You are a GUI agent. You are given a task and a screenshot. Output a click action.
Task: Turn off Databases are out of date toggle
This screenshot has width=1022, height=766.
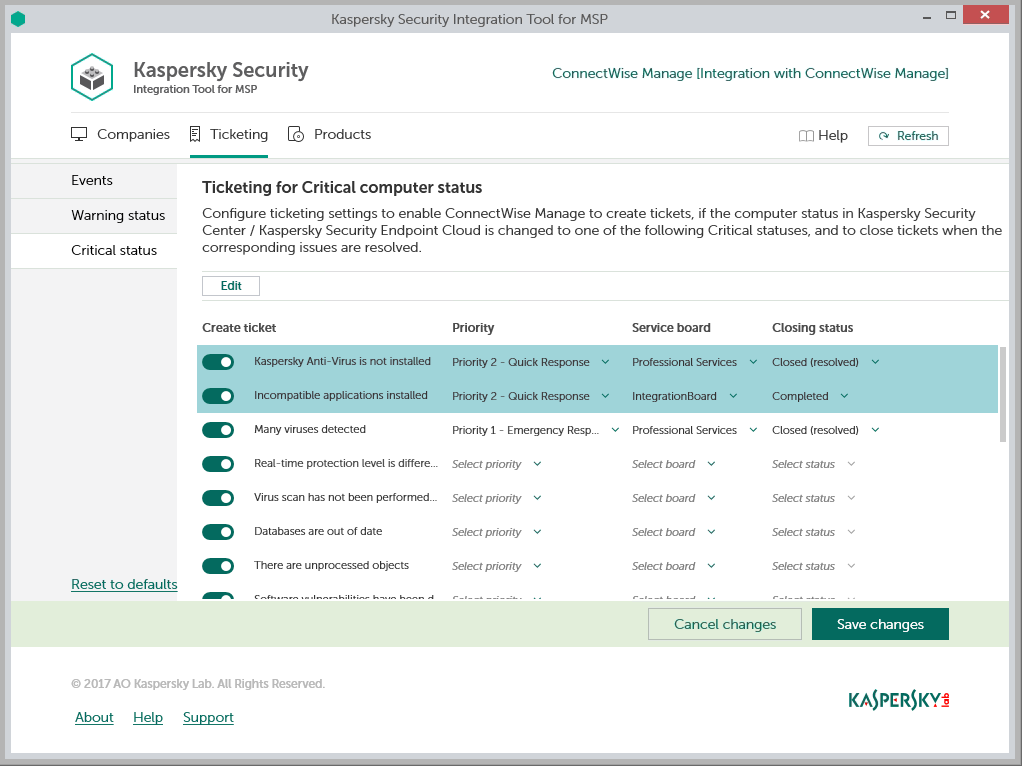coord(218,532)
